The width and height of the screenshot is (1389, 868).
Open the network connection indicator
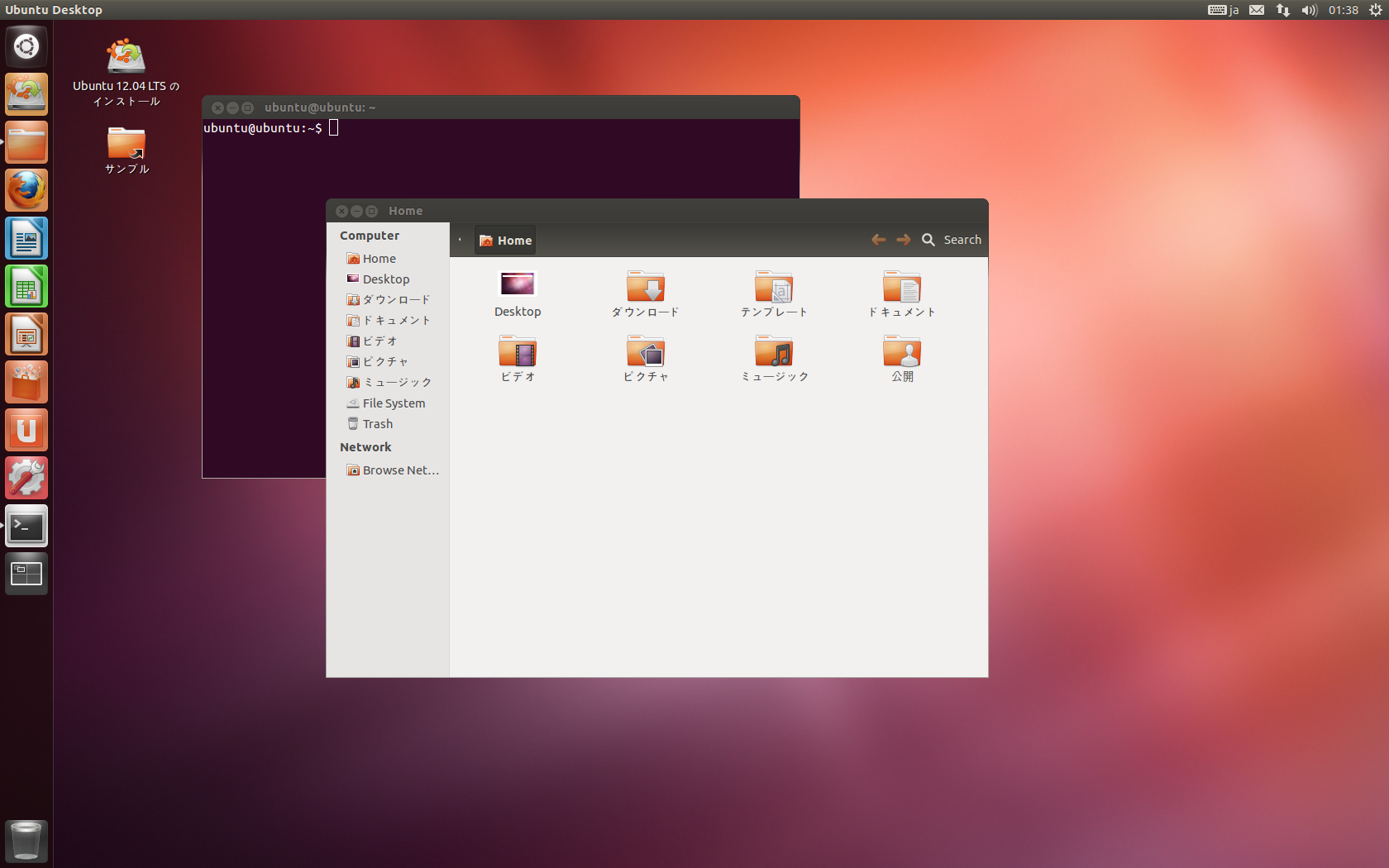tap(1283, 10)
